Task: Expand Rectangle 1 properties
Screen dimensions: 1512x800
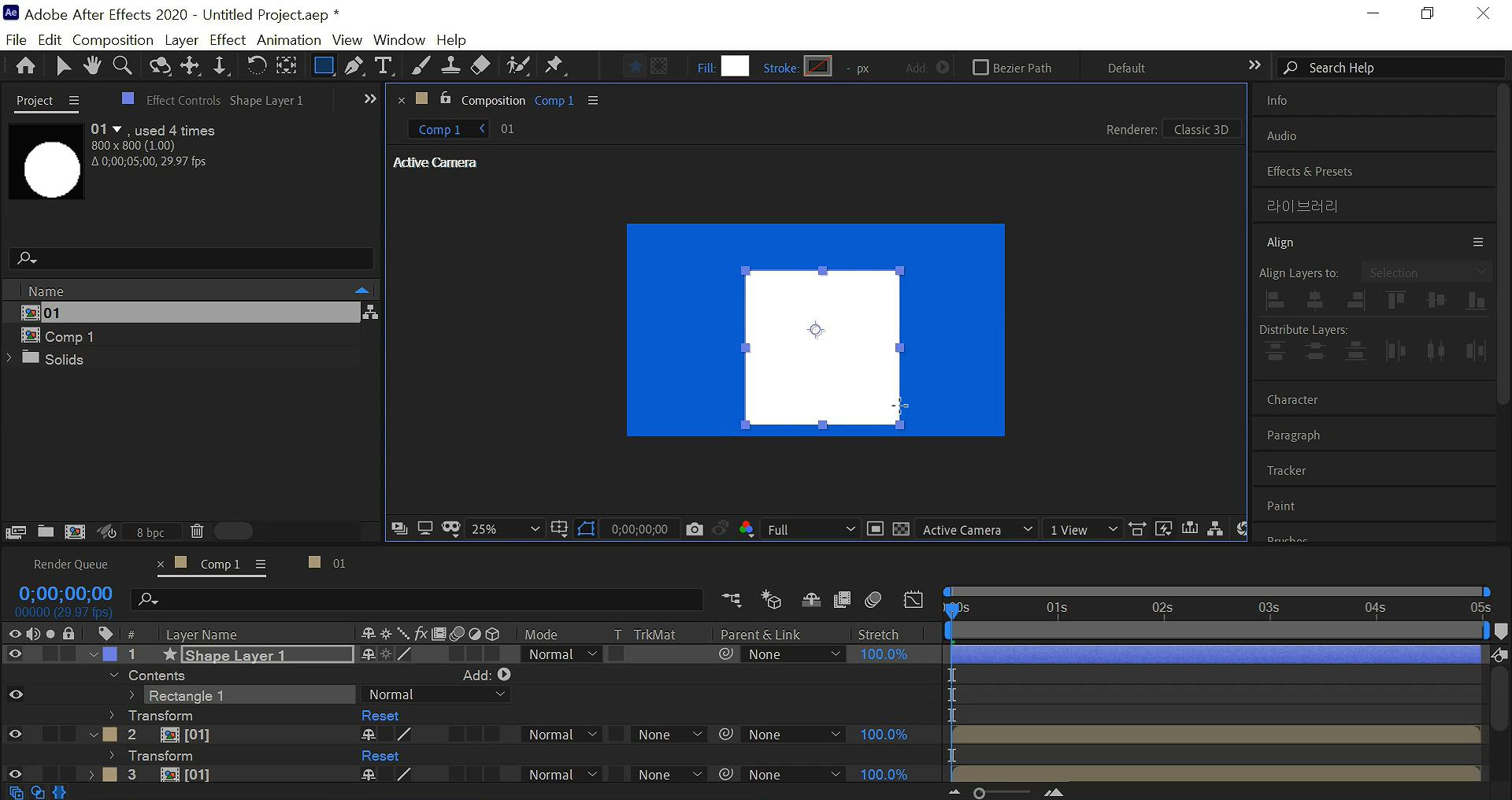Action: (132, 695)
